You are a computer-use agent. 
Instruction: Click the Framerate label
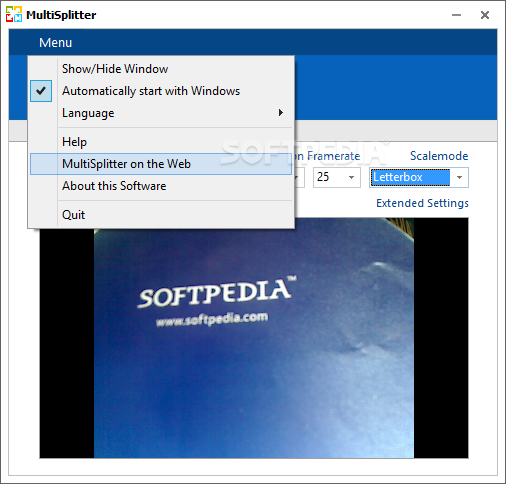333,156
